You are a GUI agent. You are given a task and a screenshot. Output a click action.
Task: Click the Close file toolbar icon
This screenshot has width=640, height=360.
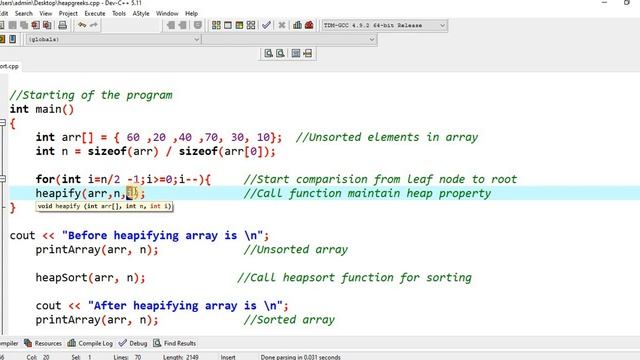pos(36,25)
